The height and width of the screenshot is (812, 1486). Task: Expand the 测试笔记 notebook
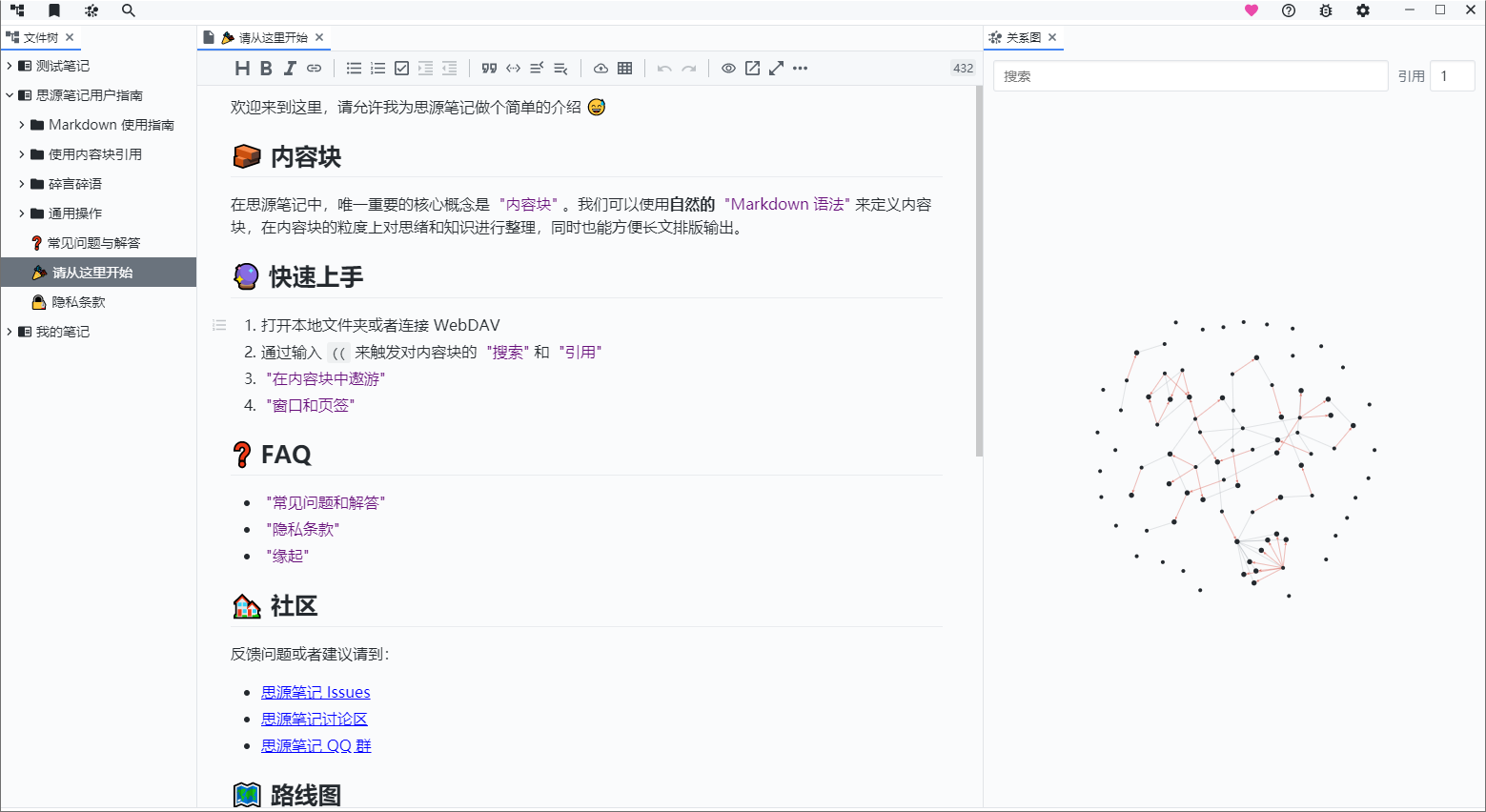(10, 66)
